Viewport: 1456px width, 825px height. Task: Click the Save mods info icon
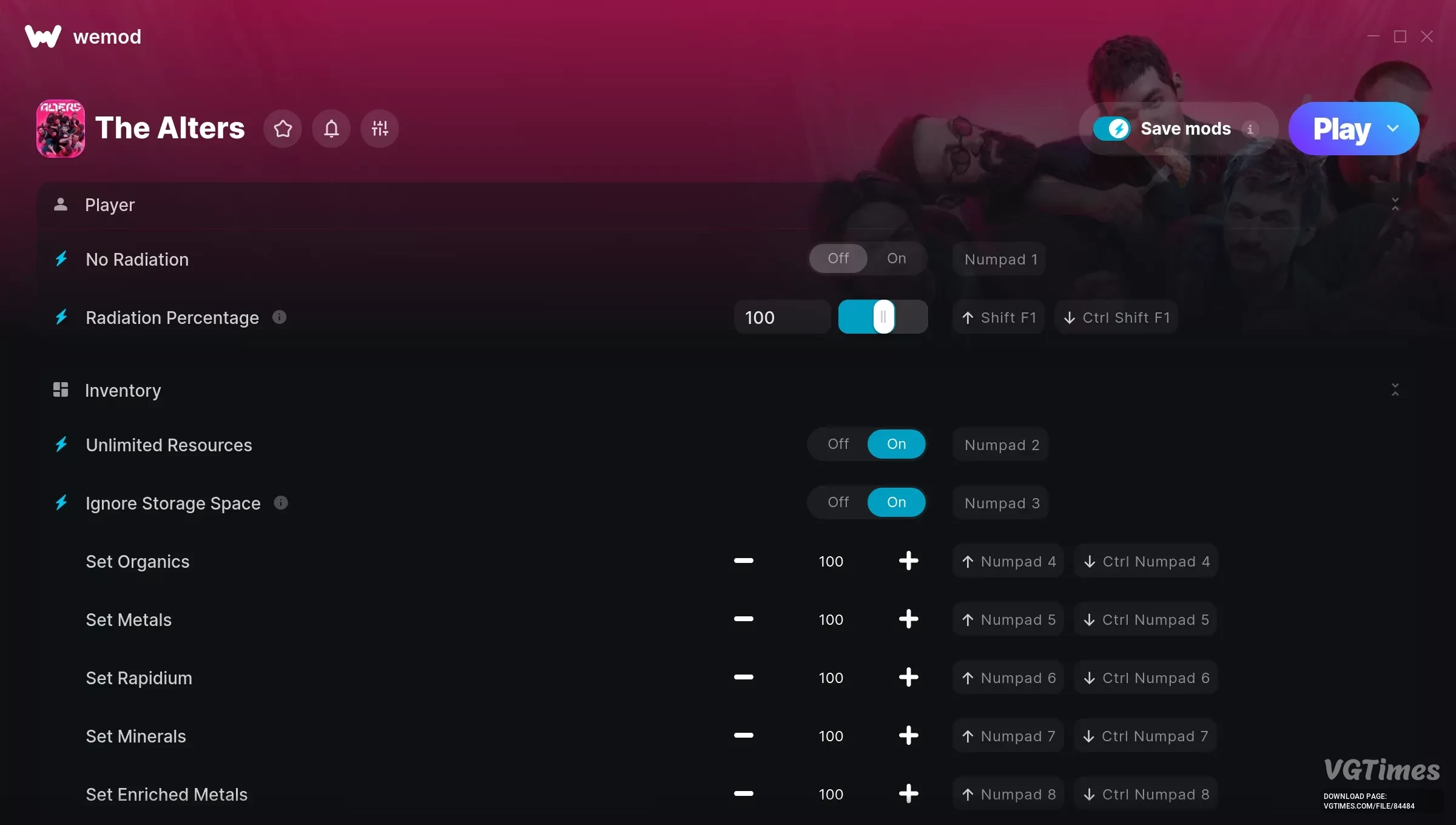point(1250,129)
